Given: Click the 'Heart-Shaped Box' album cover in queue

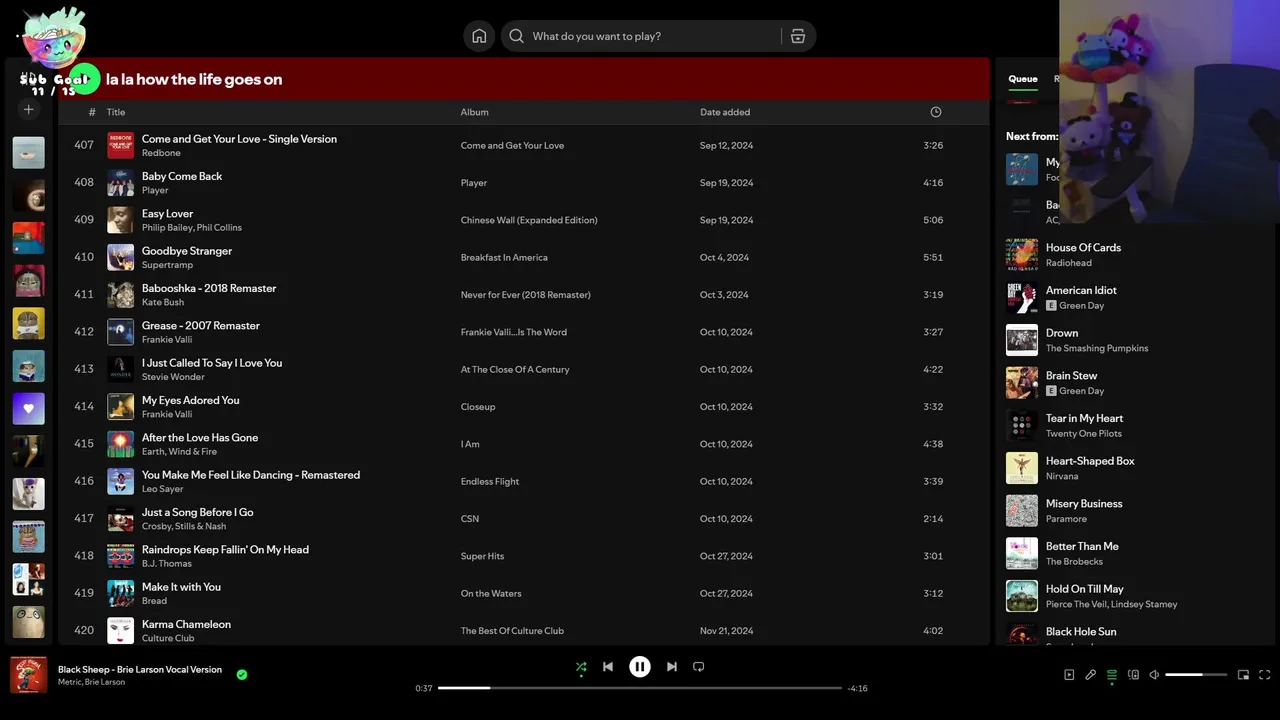Looking at the screenshot, I should tap(1022, 468).
